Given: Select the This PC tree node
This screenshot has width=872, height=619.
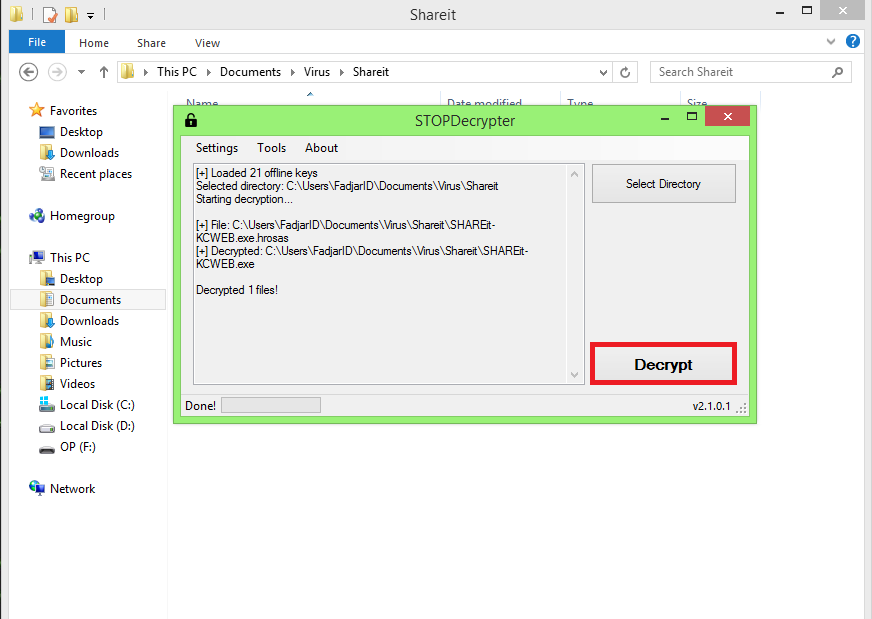Looking at the screenshot, I should tap(70, 257).
